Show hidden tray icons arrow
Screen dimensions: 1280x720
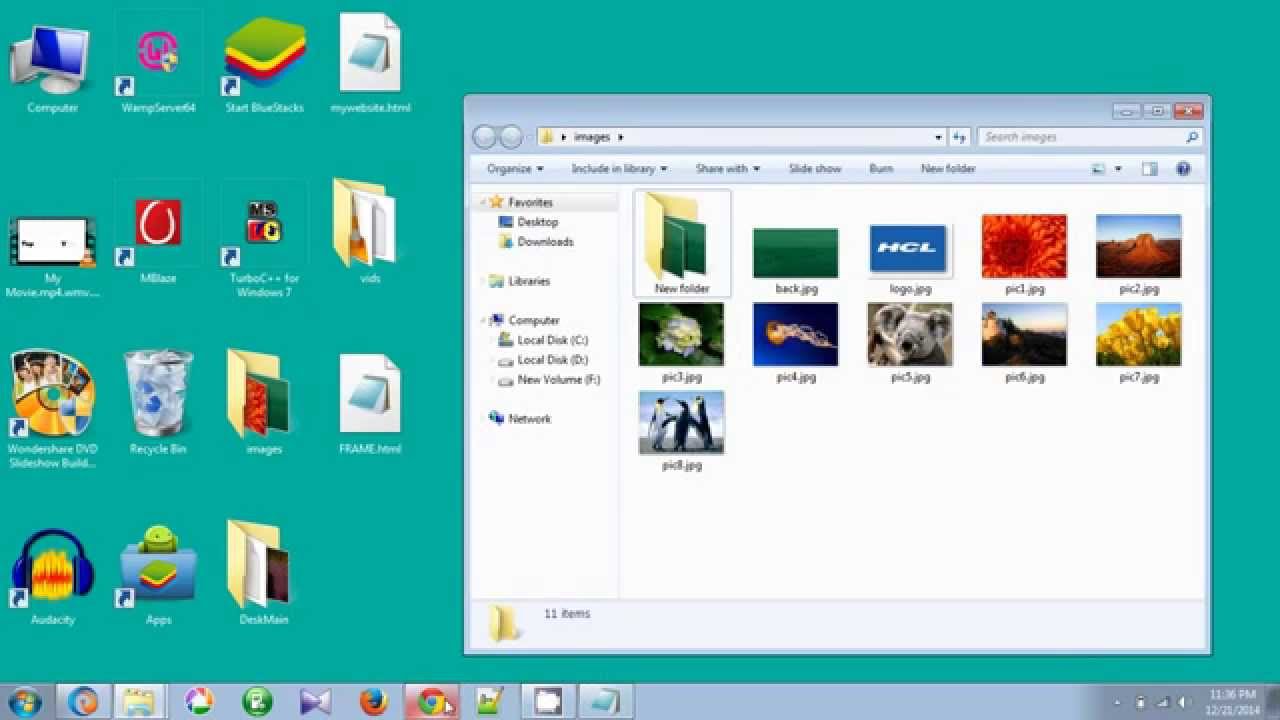(x=1117, y=703)
